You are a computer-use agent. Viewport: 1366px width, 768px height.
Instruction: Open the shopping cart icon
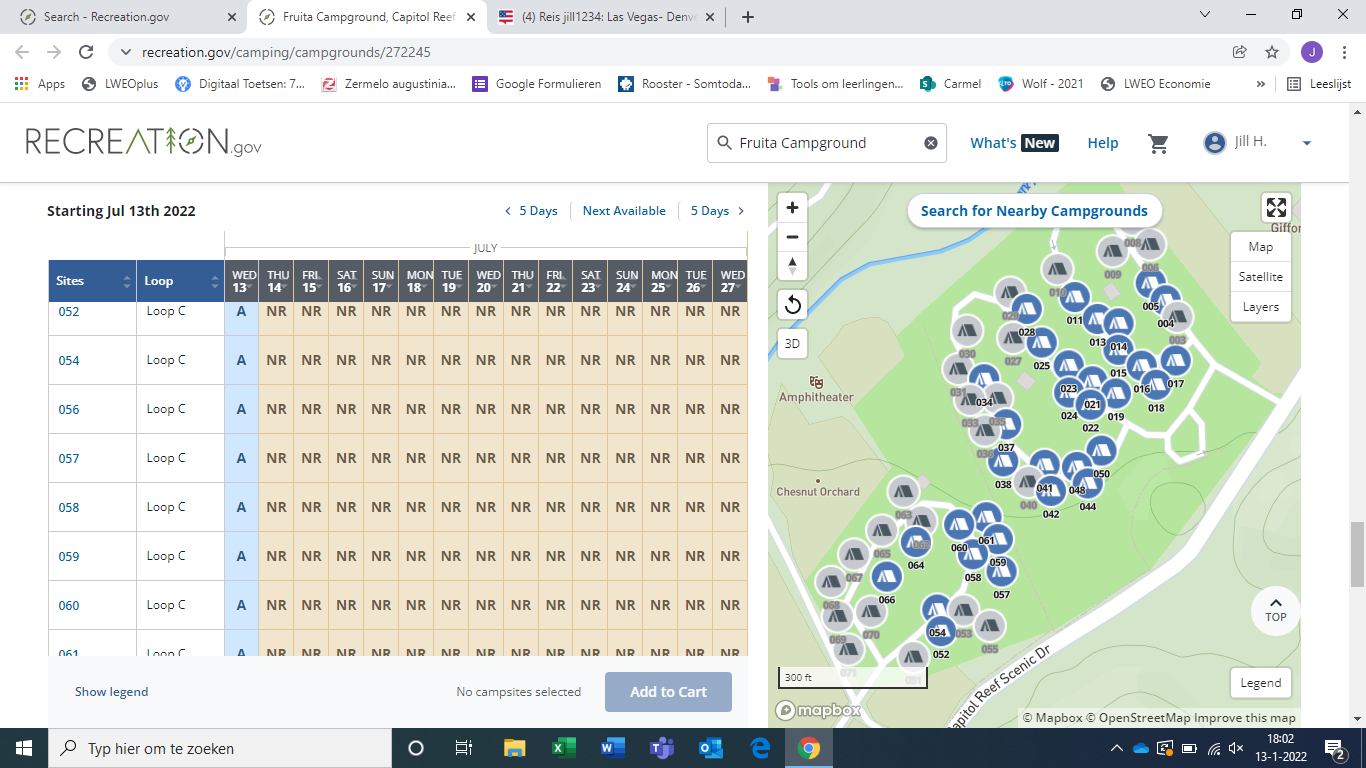pos(1159,143)
